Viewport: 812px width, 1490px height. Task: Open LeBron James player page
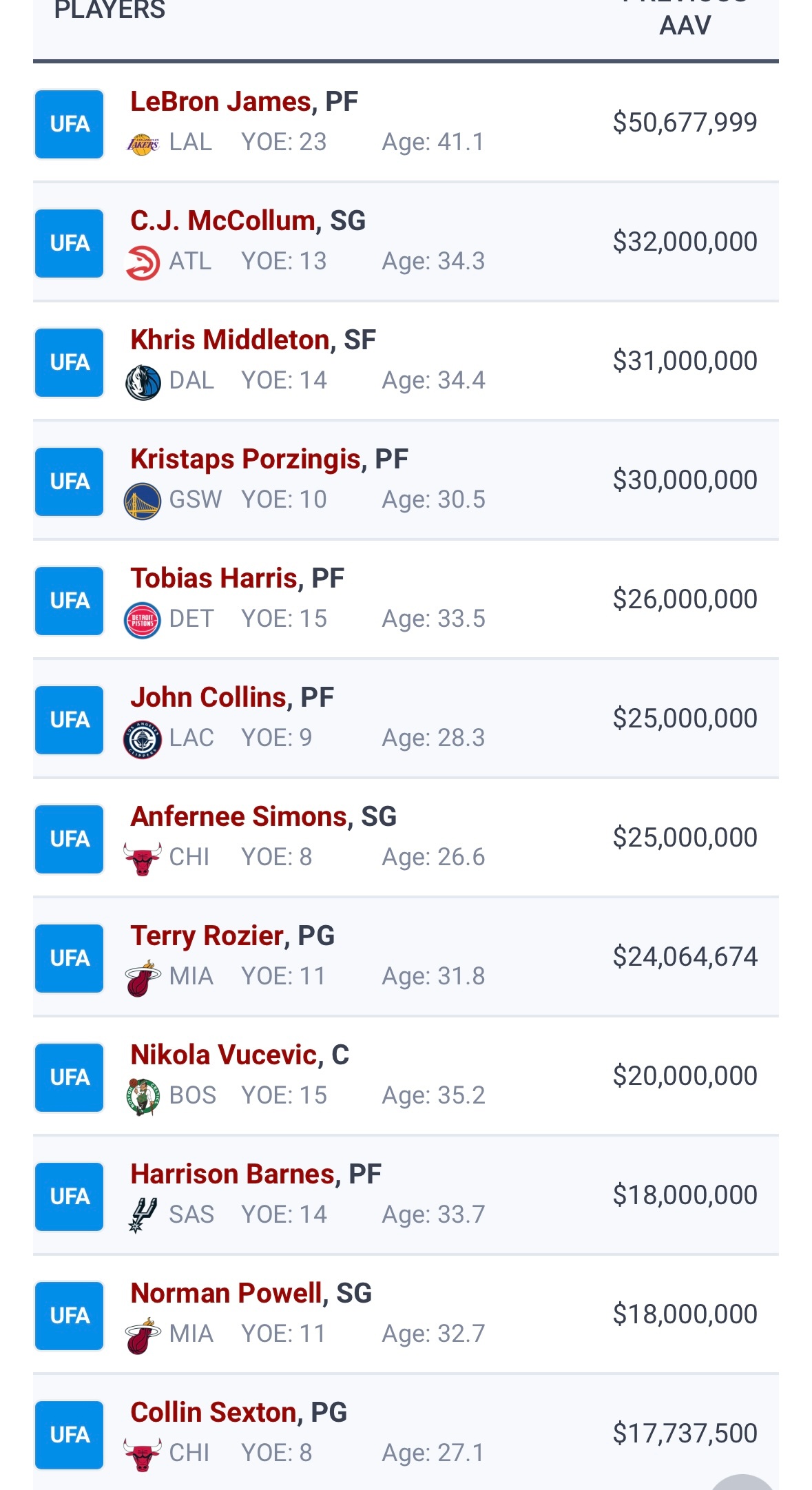pyautogui.click(x=220, y=102)
